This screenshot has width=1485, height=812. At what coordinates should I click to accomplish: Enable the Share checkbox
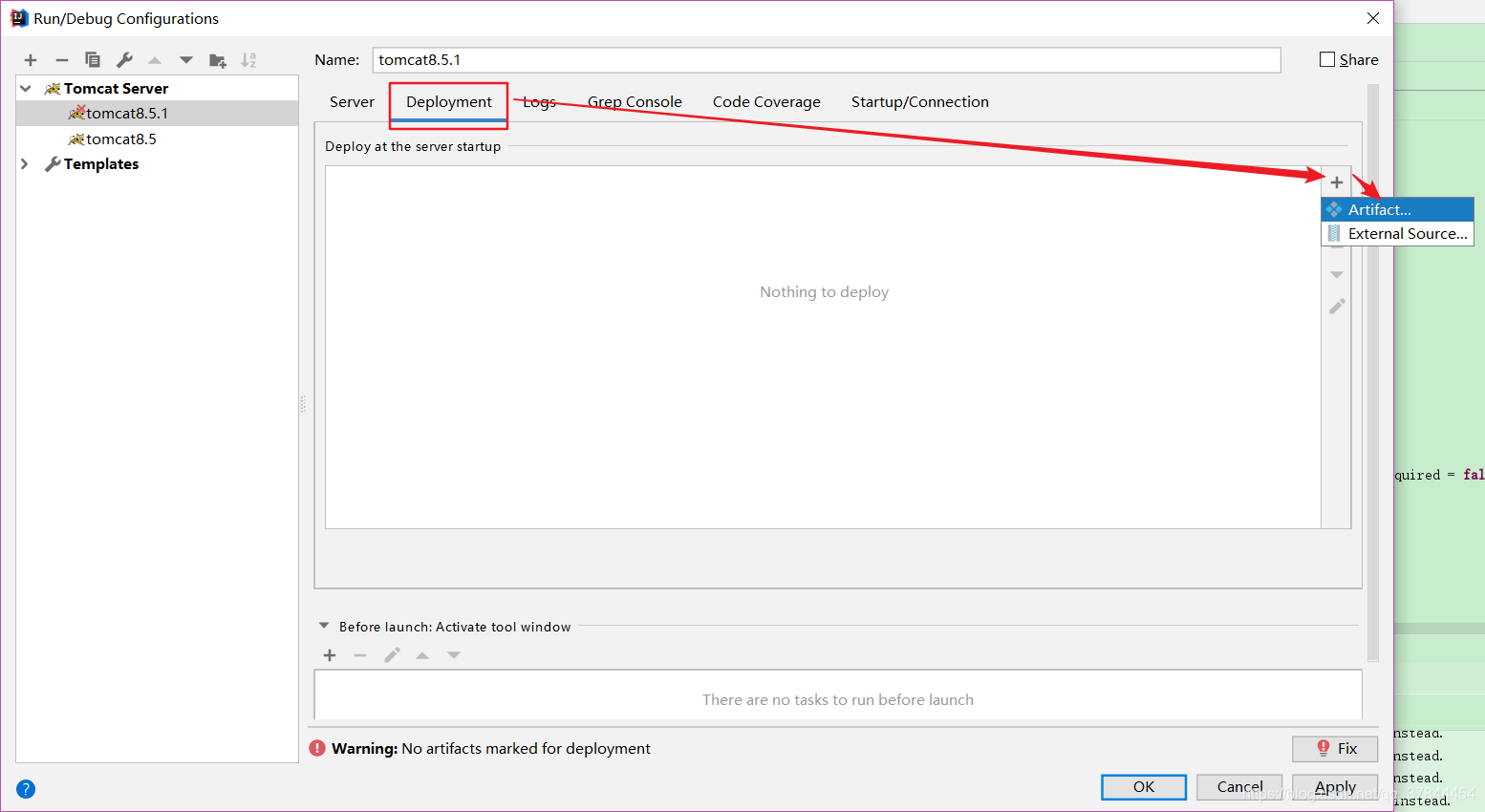[1327, 59]
